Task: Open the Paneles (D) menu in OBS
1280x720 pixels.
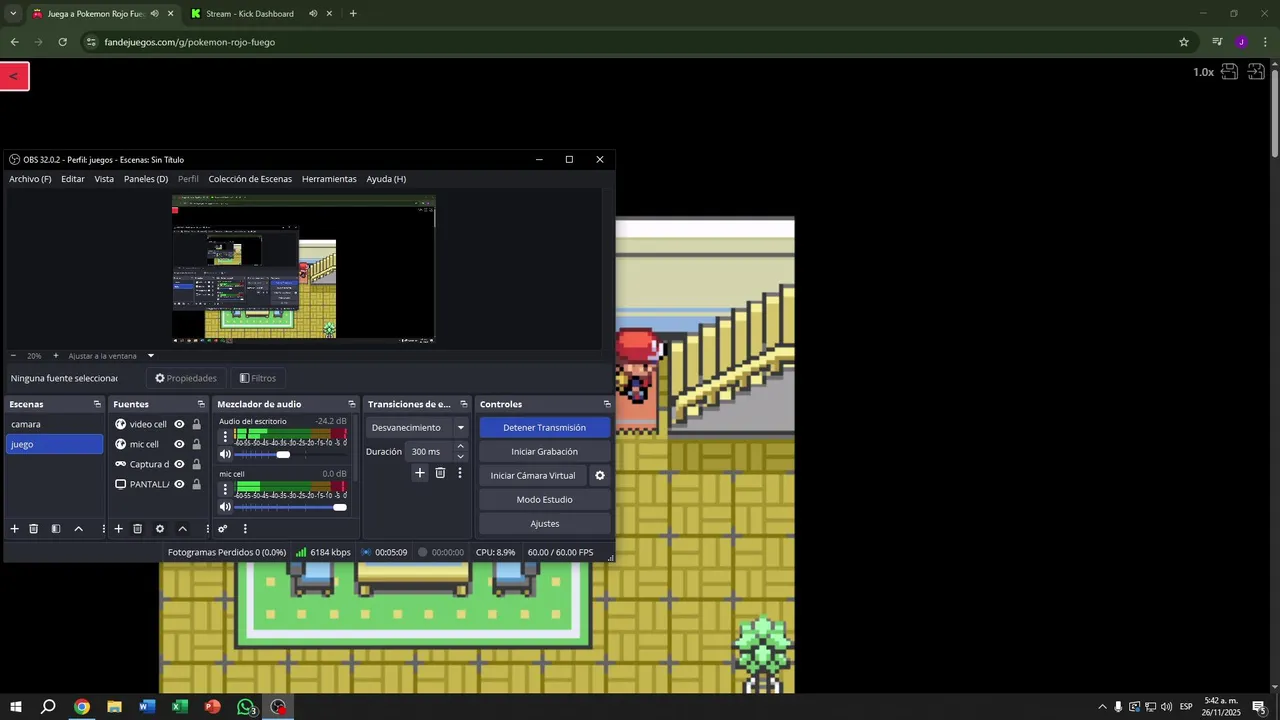Action: [146, 179]
